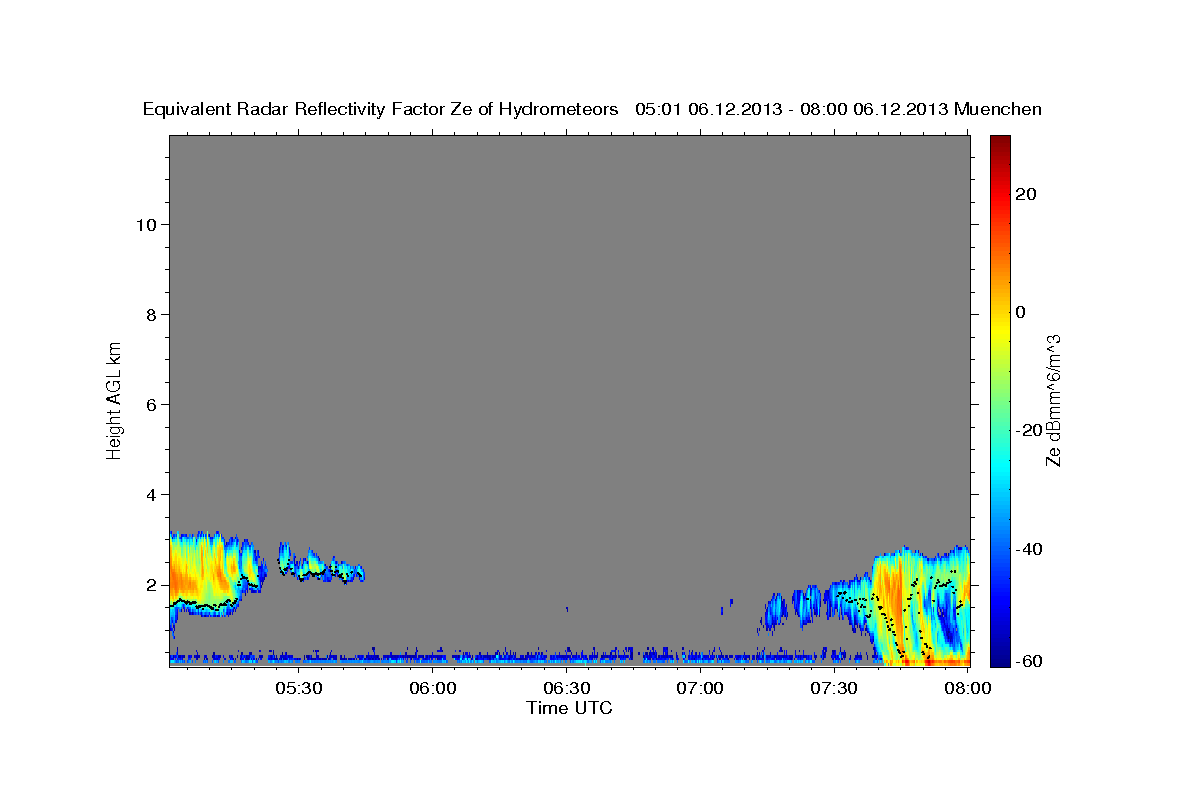The width and height of the screenshot is (1200, 800).
Task: Click the colorbar value label -60
Action: [x=1030, y=660]
